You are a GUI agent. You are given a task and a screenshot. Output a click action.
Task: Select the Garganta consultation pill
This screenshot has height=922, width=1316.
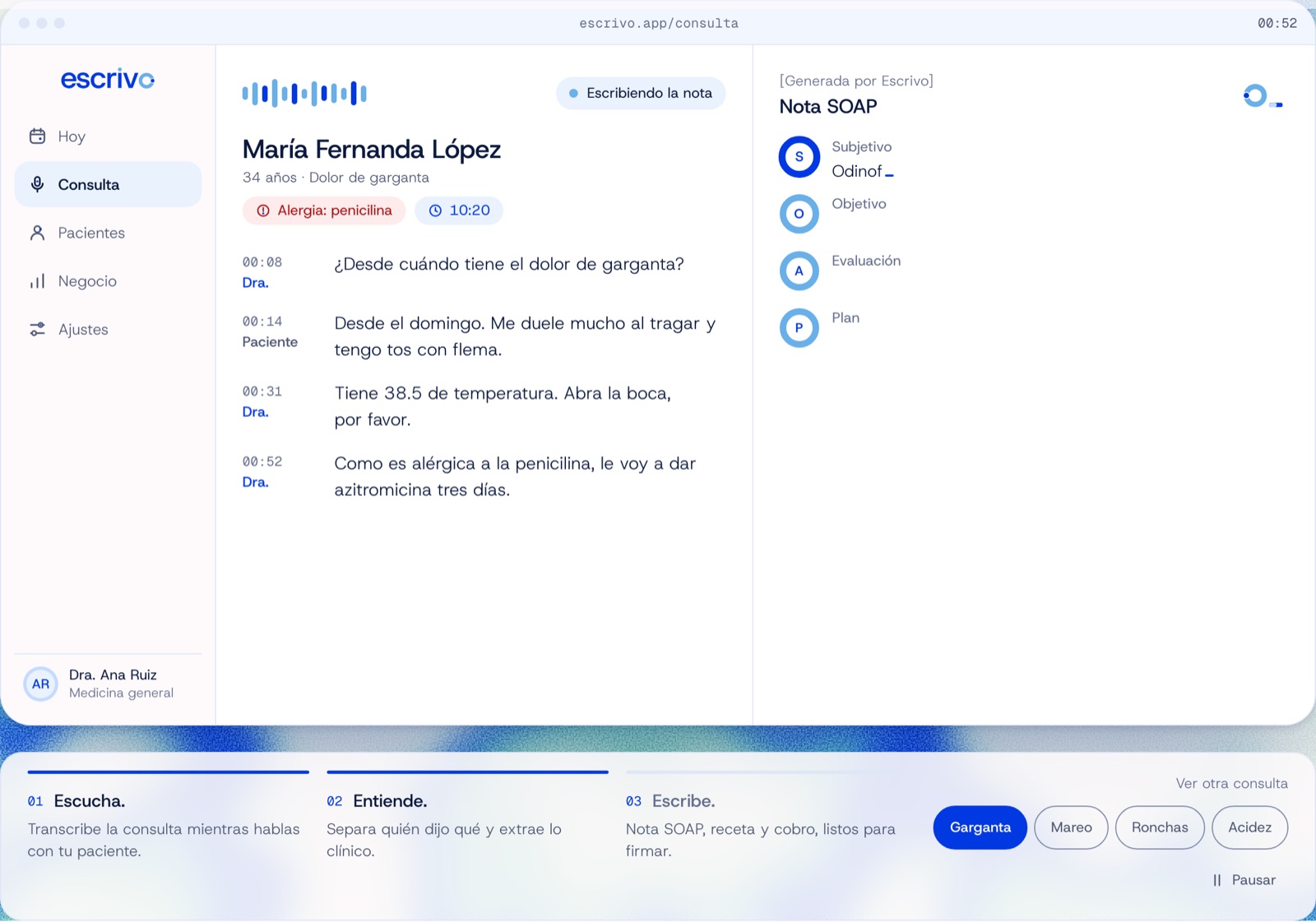tap(980, 827)
